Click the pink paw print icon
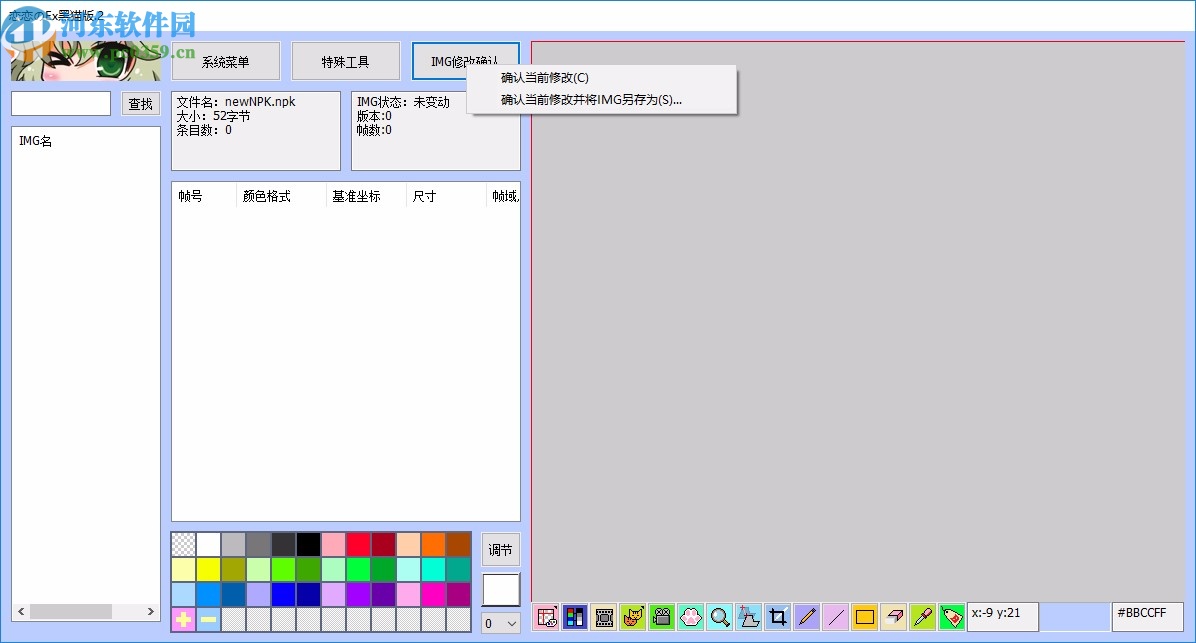The image size is (1196, 643). pyautogui.click(x=691, y=617)
